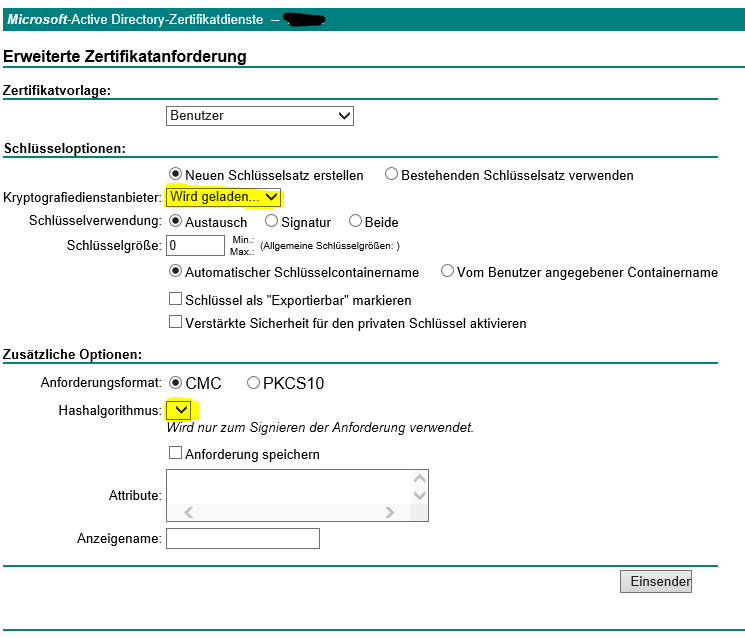Image resolution: width=745 pixels, height=638 pixels.
Task: Enable Verstärkte Sicherheit für privaten Schlüssel
Action: click(175, 322)
